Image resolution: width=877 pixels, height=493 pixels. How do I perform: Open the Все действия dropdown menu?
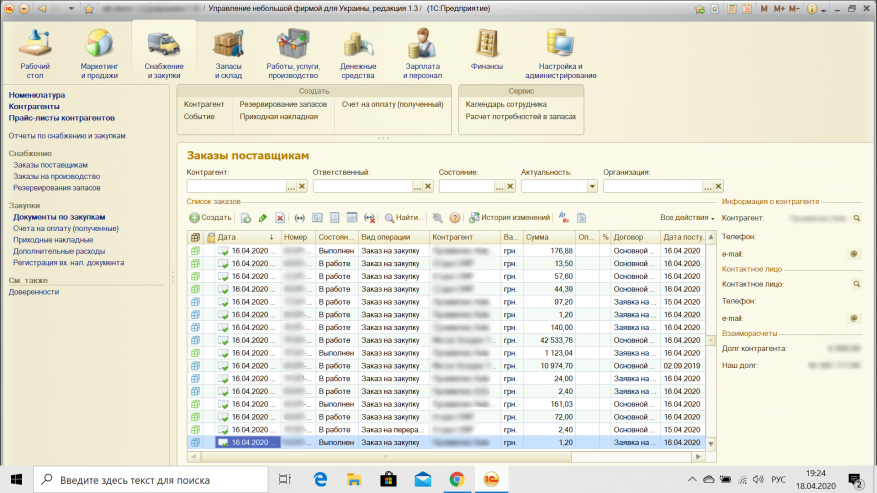(687, 217)
